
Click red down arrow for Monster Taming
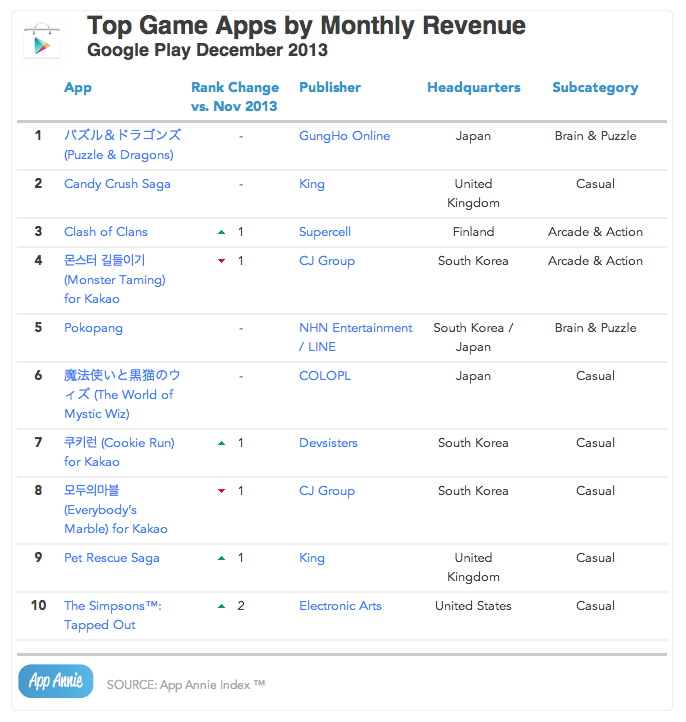coord(221,261)
